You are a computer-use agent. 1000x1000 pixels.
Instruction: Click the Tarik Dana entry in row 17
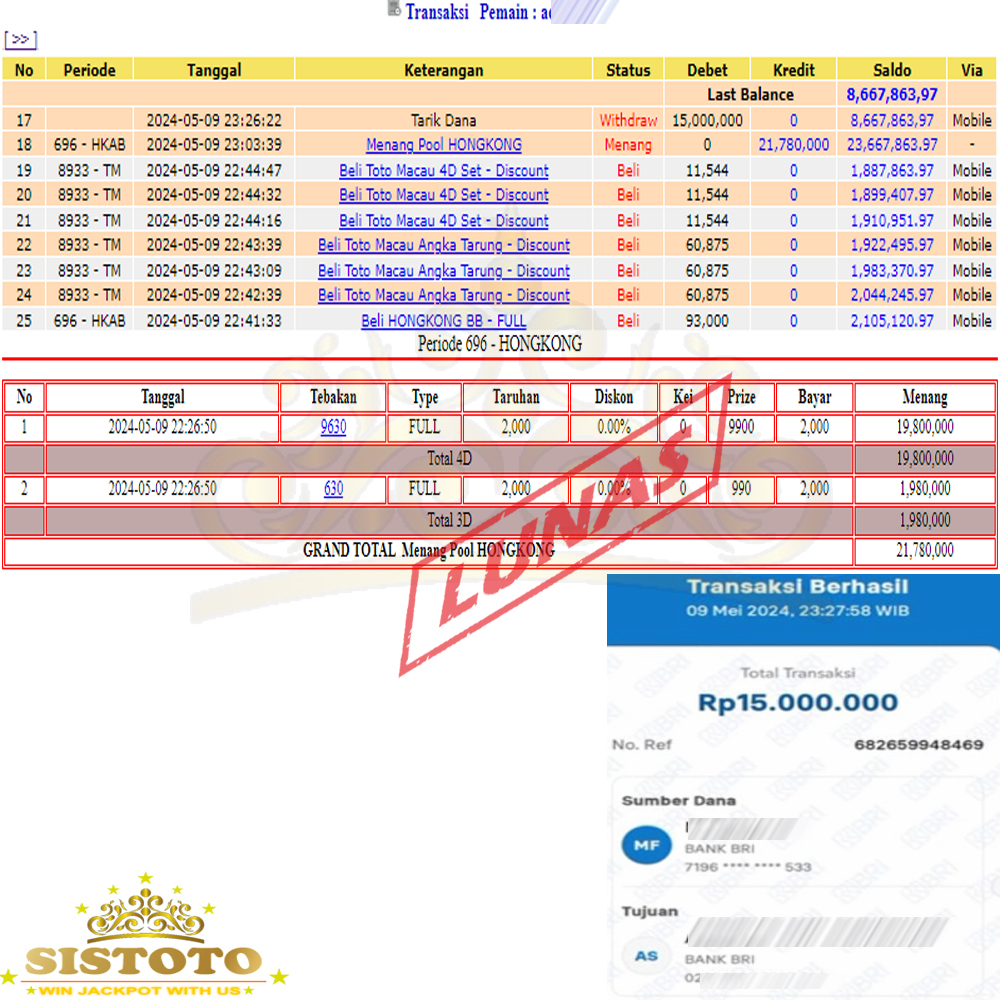(443, 120)
